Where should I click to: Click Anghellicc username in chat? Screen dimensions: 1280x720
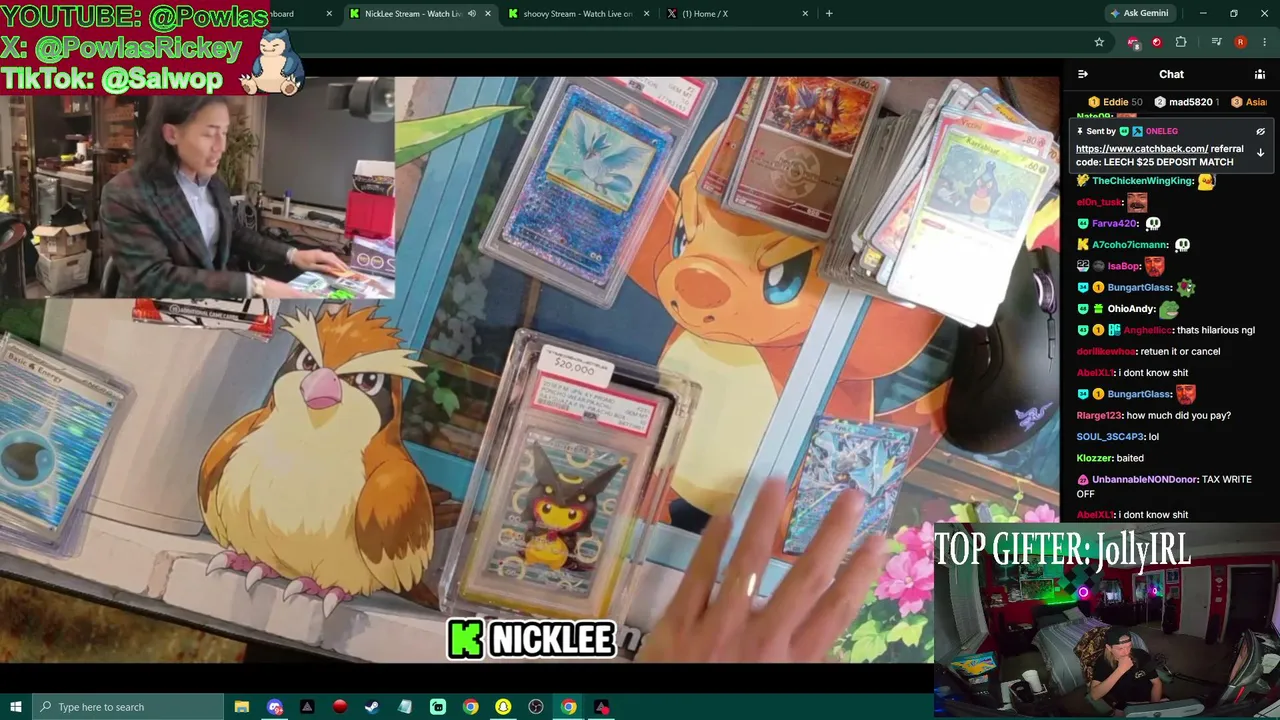tap(1147, 330)
